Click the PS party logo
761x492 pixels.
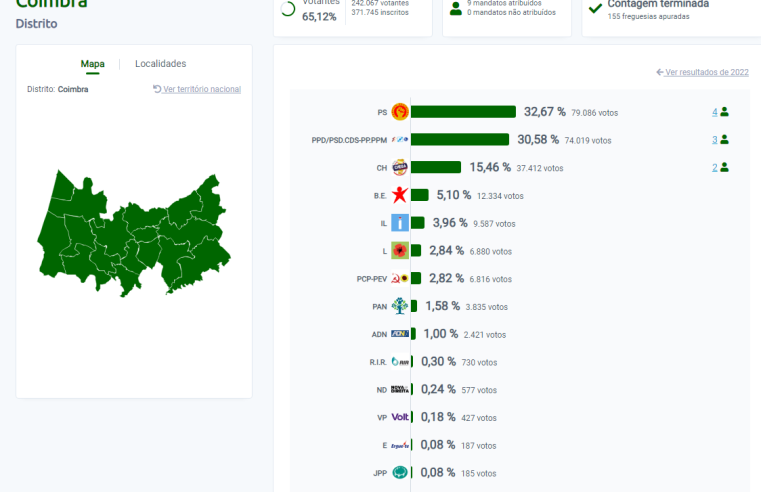click(x=400, y=112)
